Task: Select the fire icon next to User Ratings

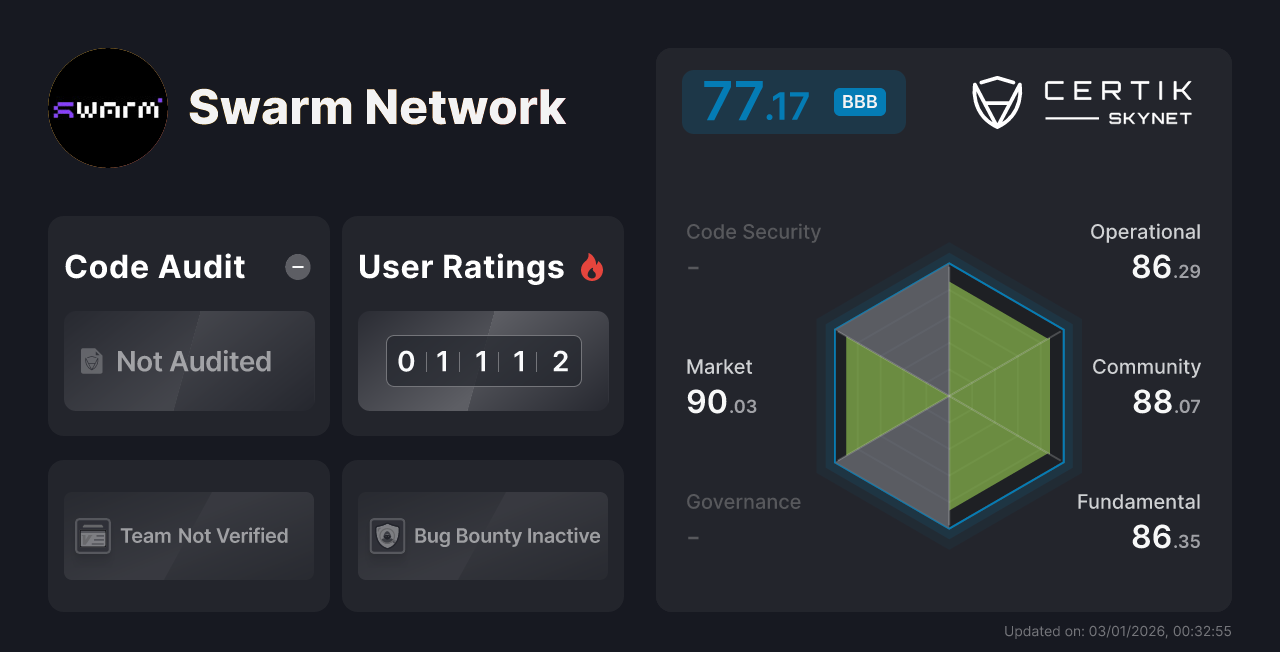Action: click(x=592, y=266)
